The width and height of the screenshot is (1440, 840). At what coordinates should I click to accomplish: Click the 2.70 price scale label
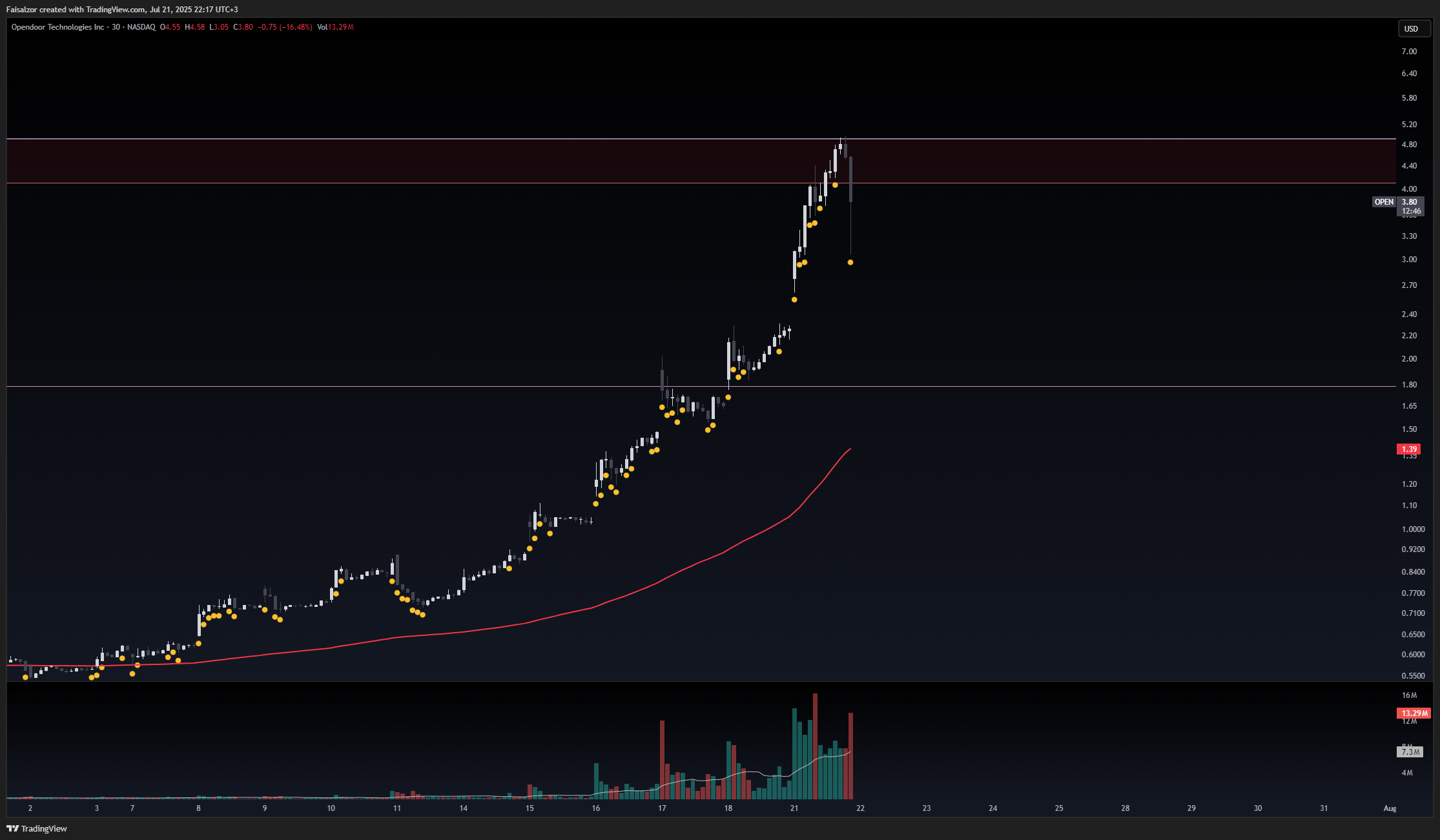point(1409,285)
